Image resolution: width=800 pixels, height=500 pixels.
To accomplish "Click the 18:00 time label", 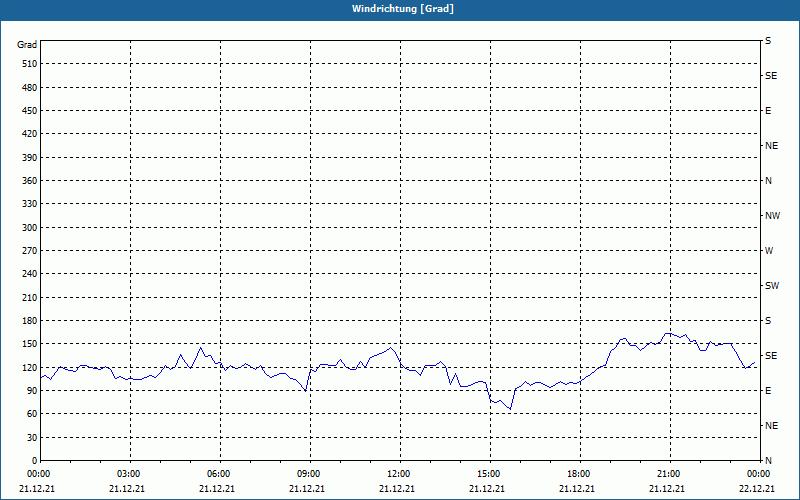I will pos(580,474).
